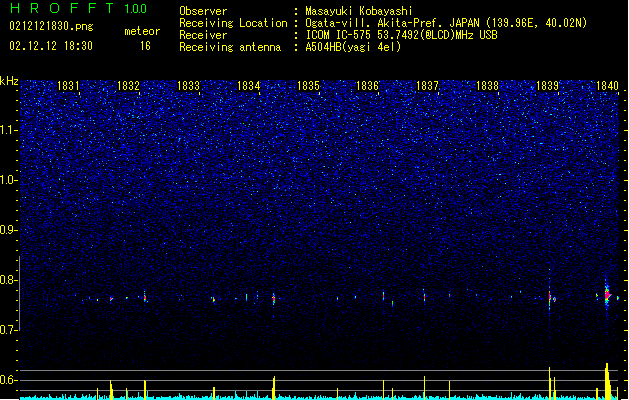Viewport: 629px width, 400px height.
Task: Click the 1838 time marker
Action: pos(487,86)
